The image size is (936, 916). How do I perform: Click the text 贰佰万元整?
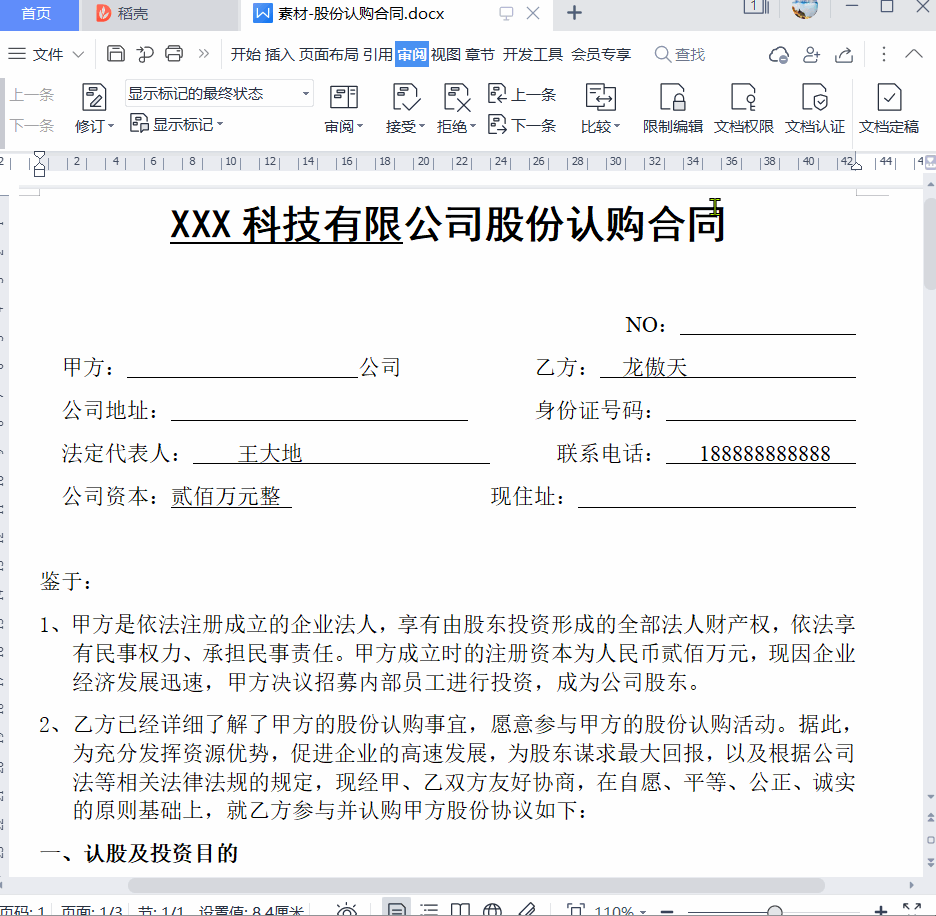click(x=226, y=497)
